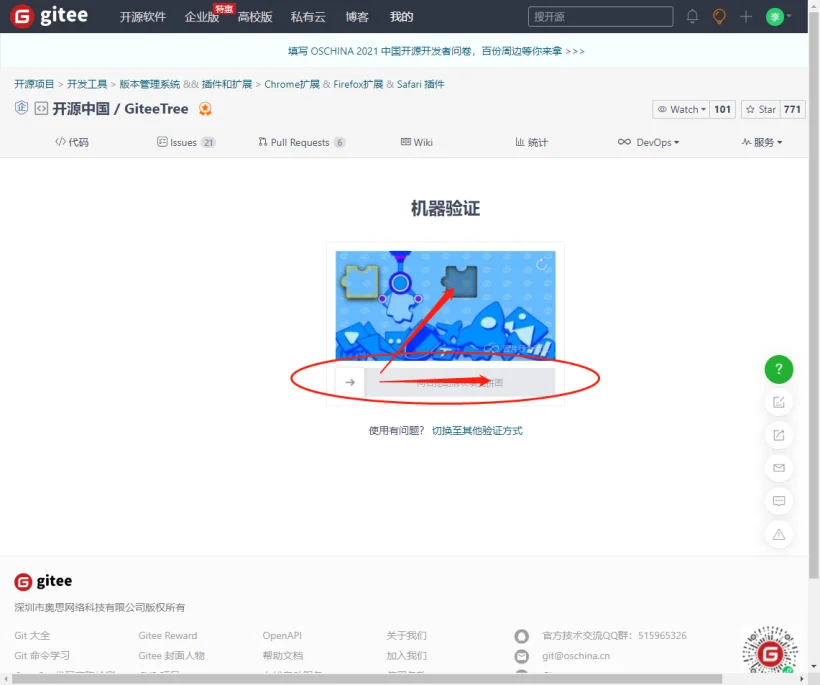Open OpenAPI footer link
Image resolution: width=820 pixels, height=685 pixels.
pos(282,636)
